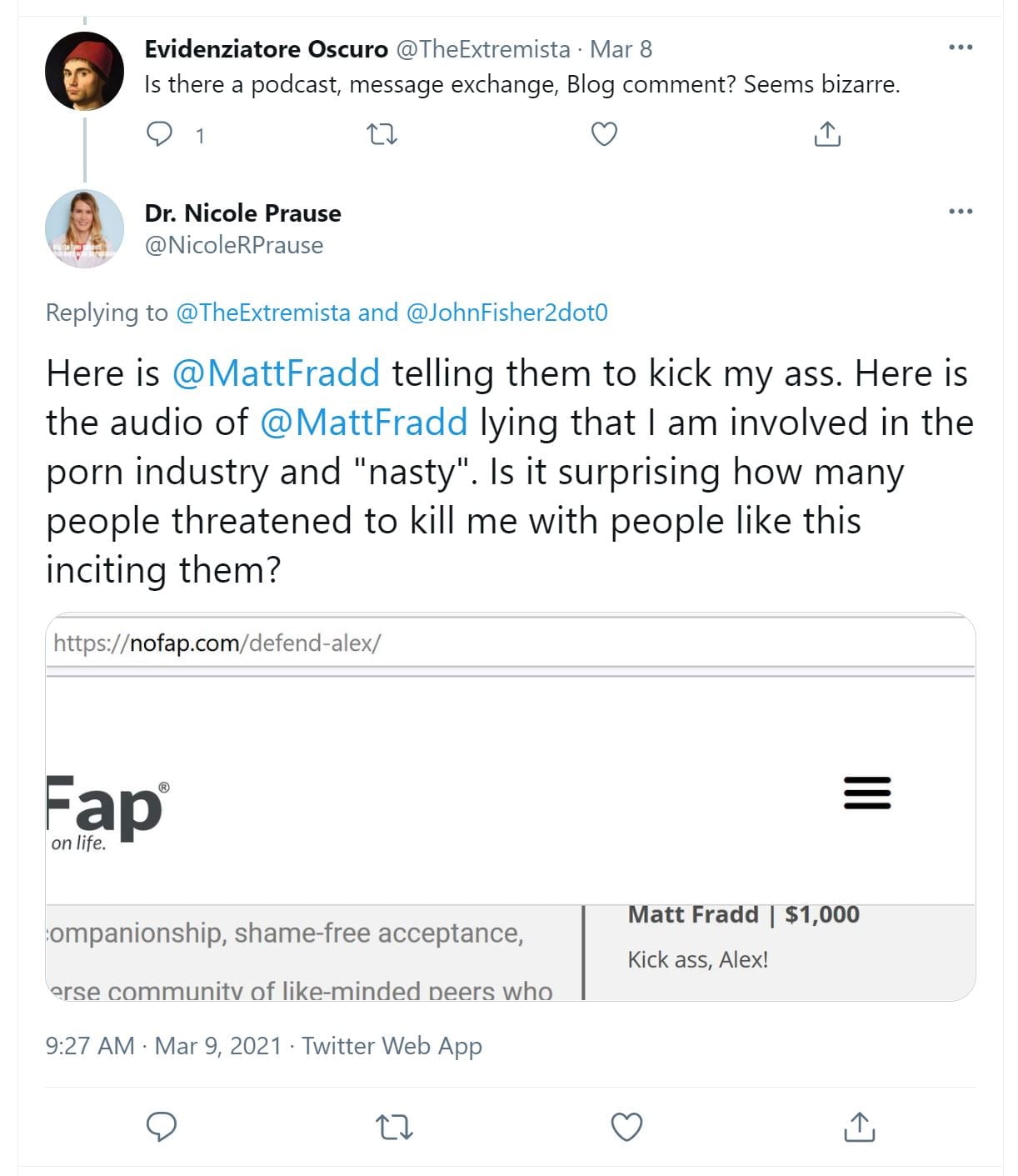Like Dr. Nicole Prause's tweet
Screen dimensions: 1018x1176
(x=626, y=1127)
